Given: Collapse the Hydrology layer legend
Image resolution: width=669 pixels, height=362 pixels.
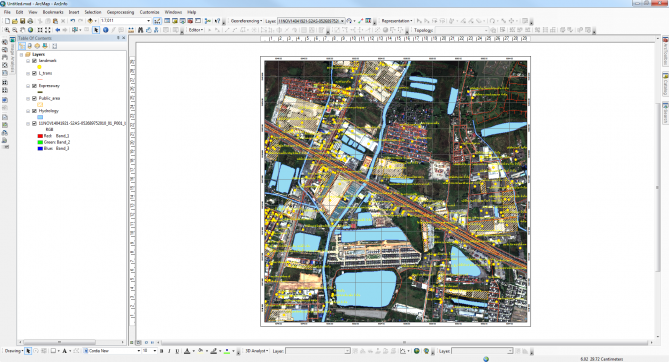Looking at the screenshot, I should click(x=28, y=111).
